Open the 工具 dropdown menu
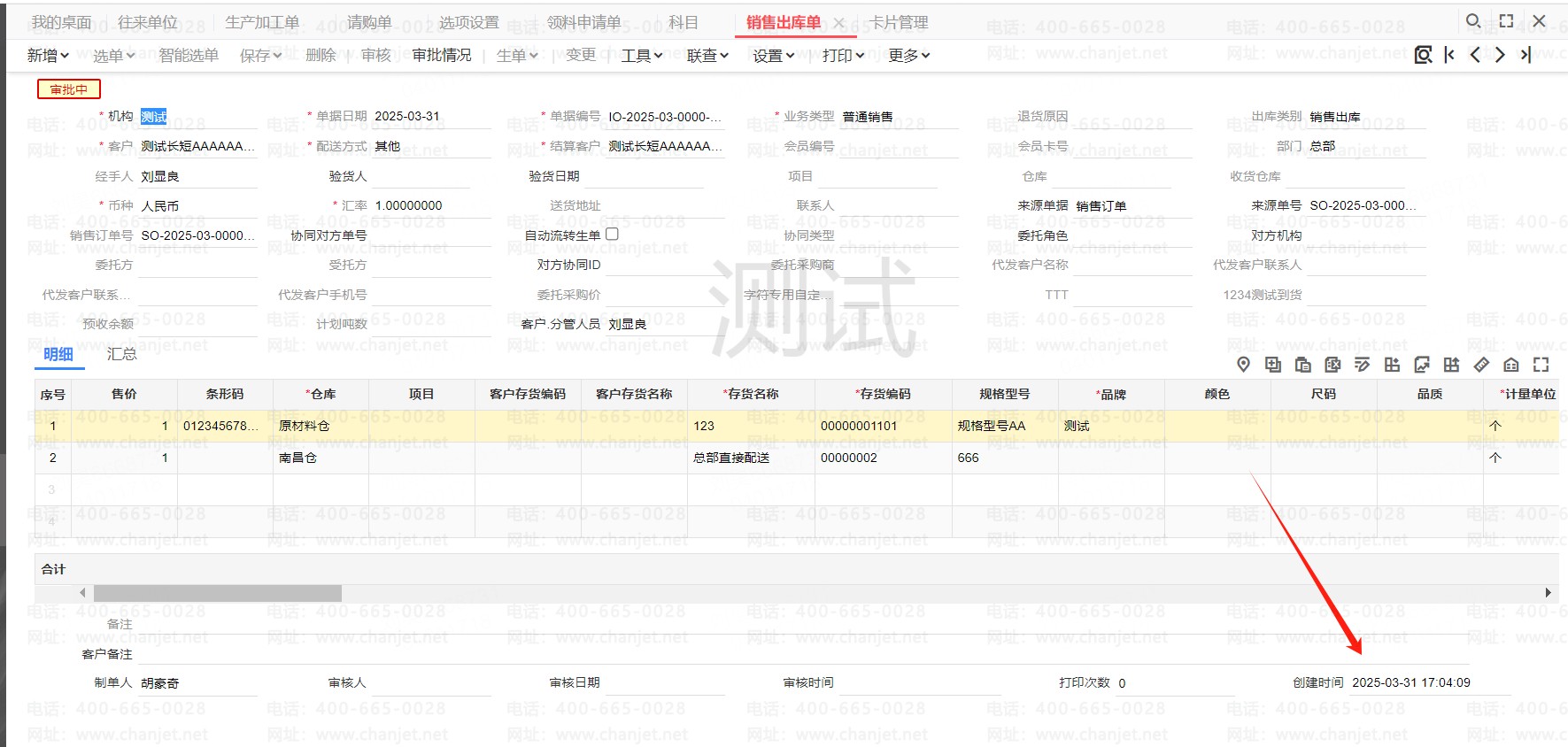The image size is (1568, 747). (642, 56)
